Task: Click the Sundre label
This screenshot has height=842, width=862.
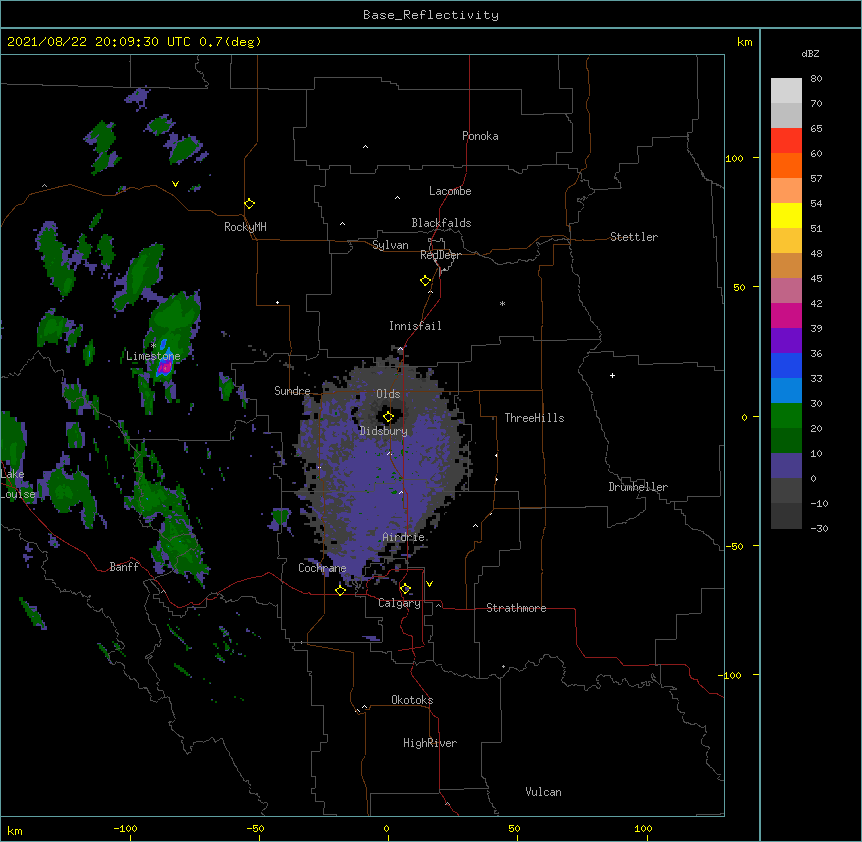Action: point(292,391)
